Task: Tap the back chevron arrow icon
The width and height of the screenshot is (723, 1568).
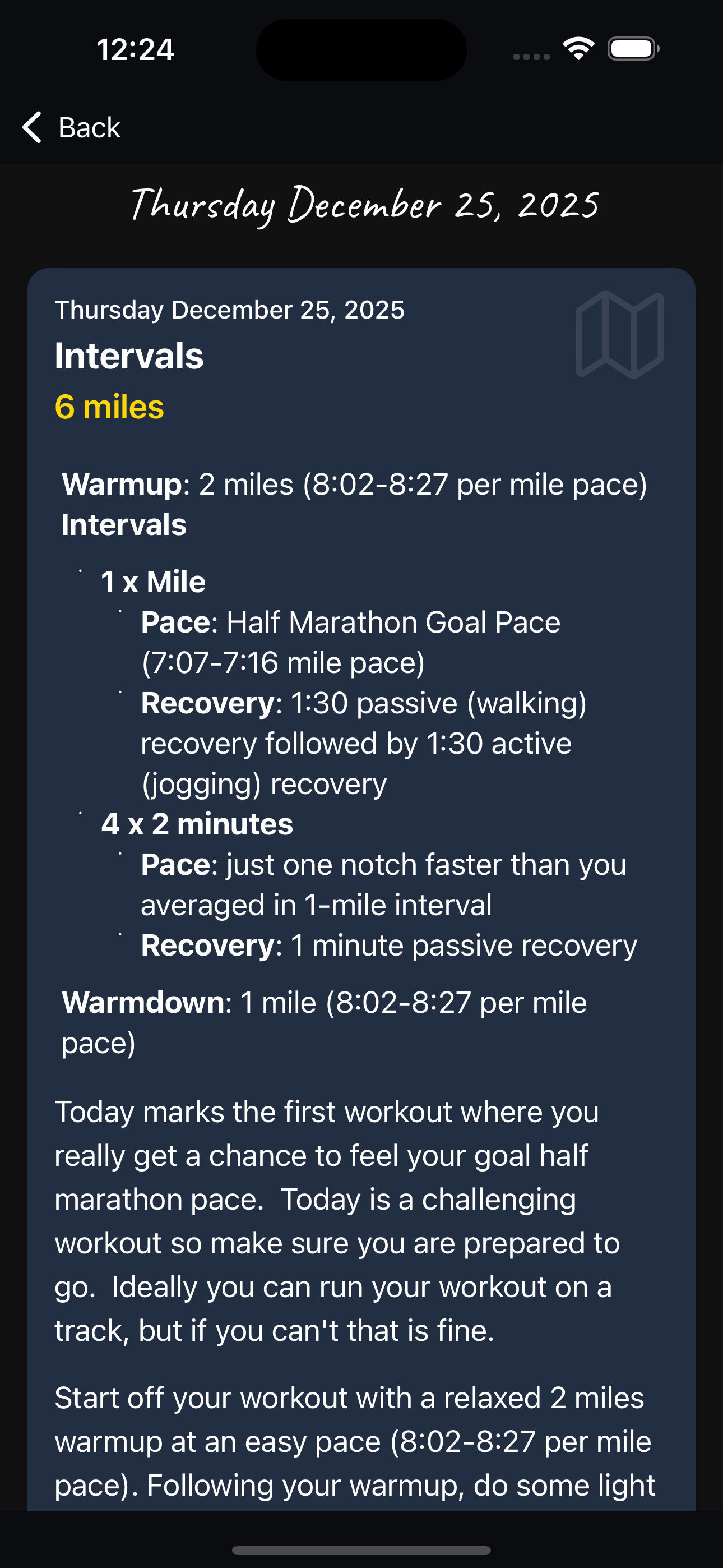Action: (x=31, y=127)
